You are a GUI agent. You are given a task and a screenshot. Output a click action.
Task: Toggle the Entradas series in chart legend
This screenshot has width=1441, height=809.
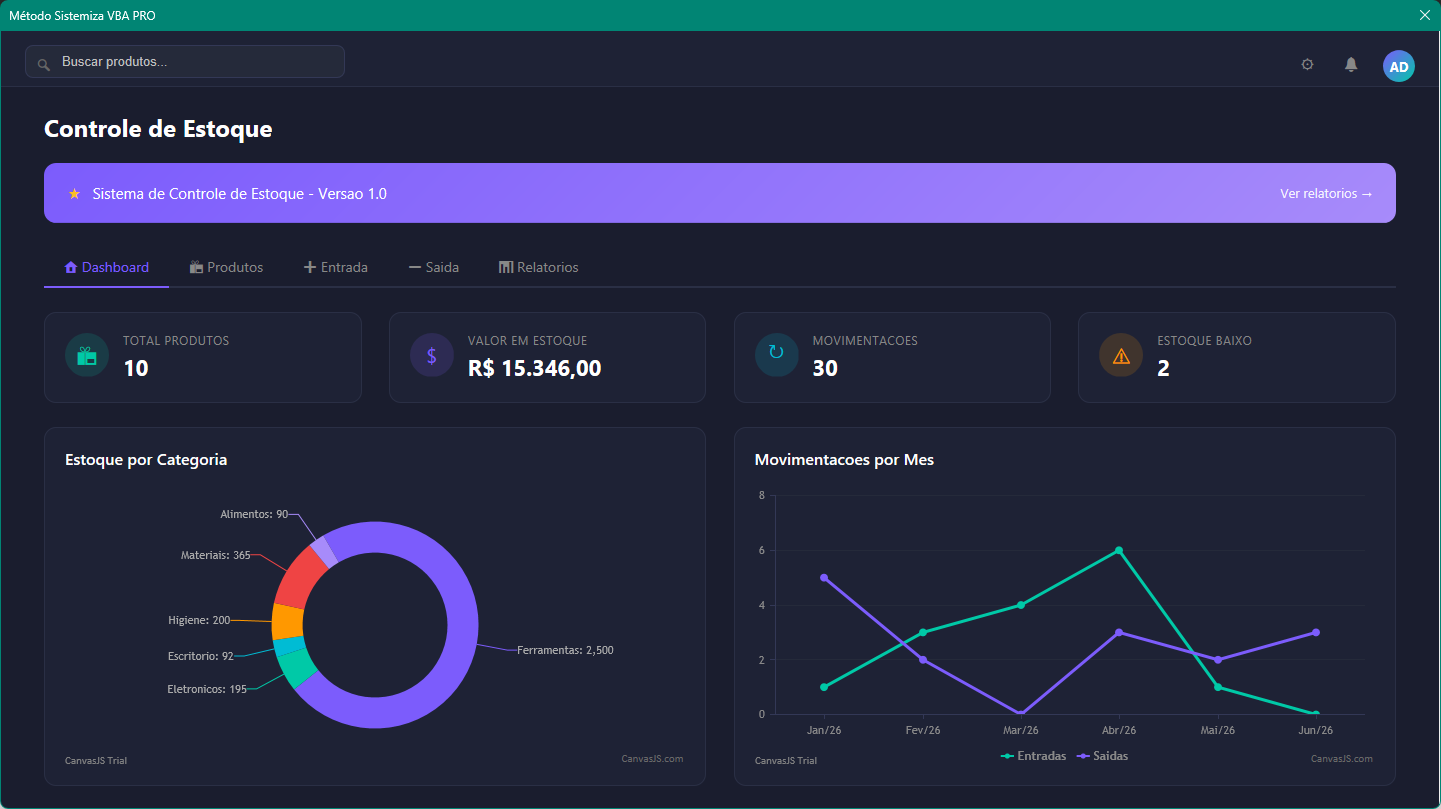(1033, 756)
